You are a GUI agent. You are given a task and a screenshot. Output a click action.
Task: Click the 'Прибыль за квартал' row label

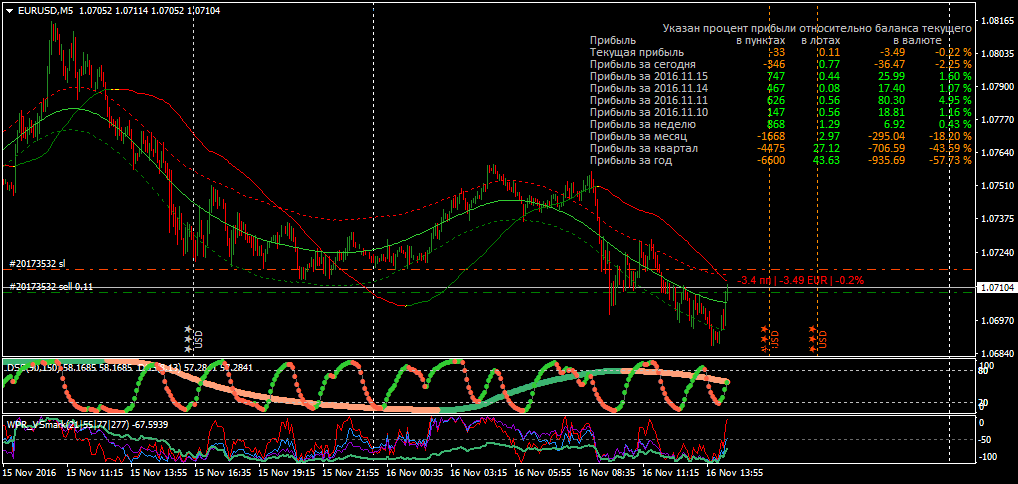644,149
